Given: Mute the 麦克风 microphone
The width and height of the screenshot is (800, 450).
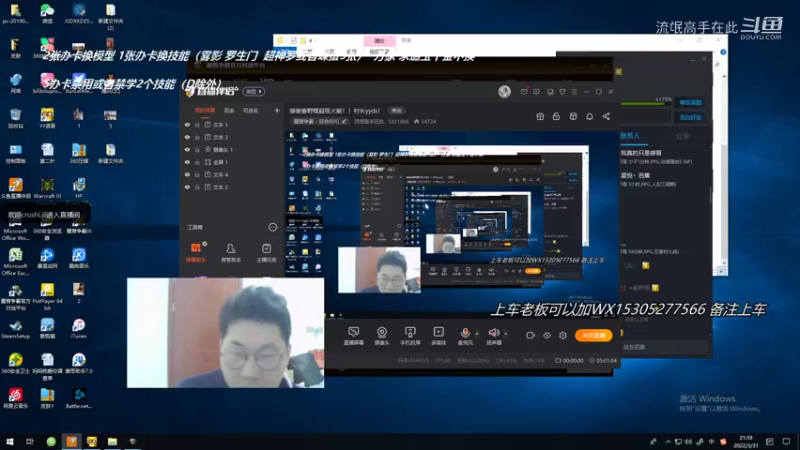Looking at the screenshot, I should tap(465, 336).
